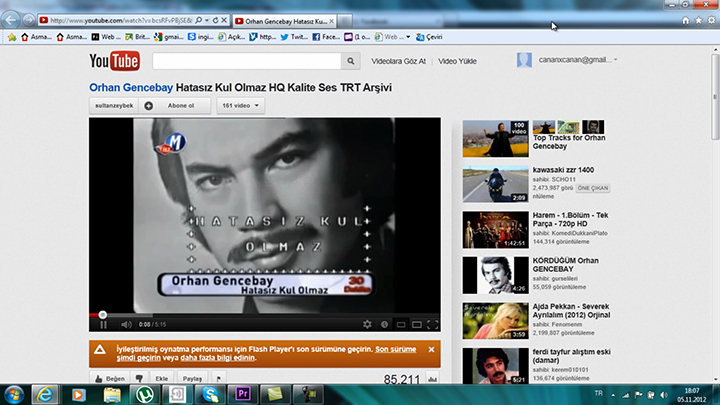The image size is (720, 405).
Task: Enter fullscreen video mode
Action: click(433, 325)
